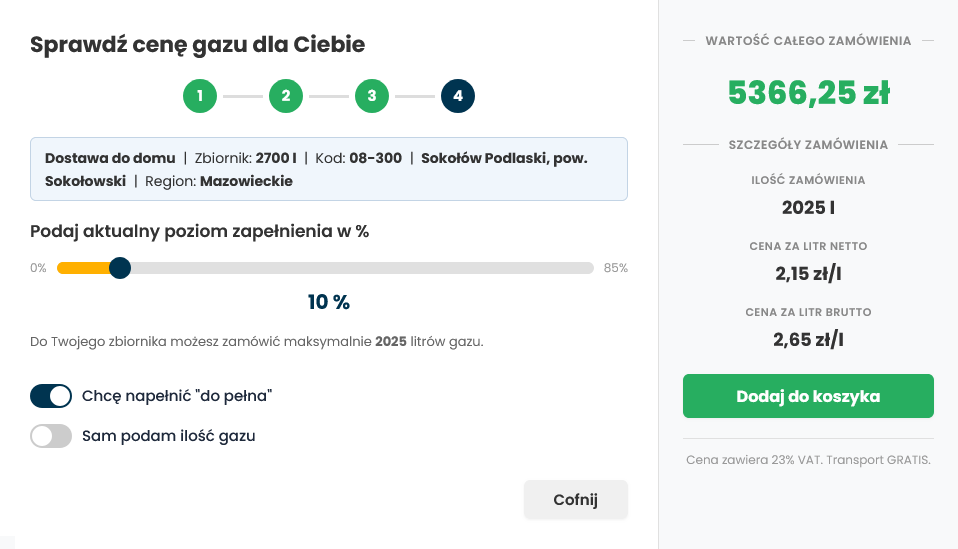Image resolution: width=958 pixels, height=549 pixels.
Task: Enable "Sam podam ilość gazu" switch
Action: [51, 436]
